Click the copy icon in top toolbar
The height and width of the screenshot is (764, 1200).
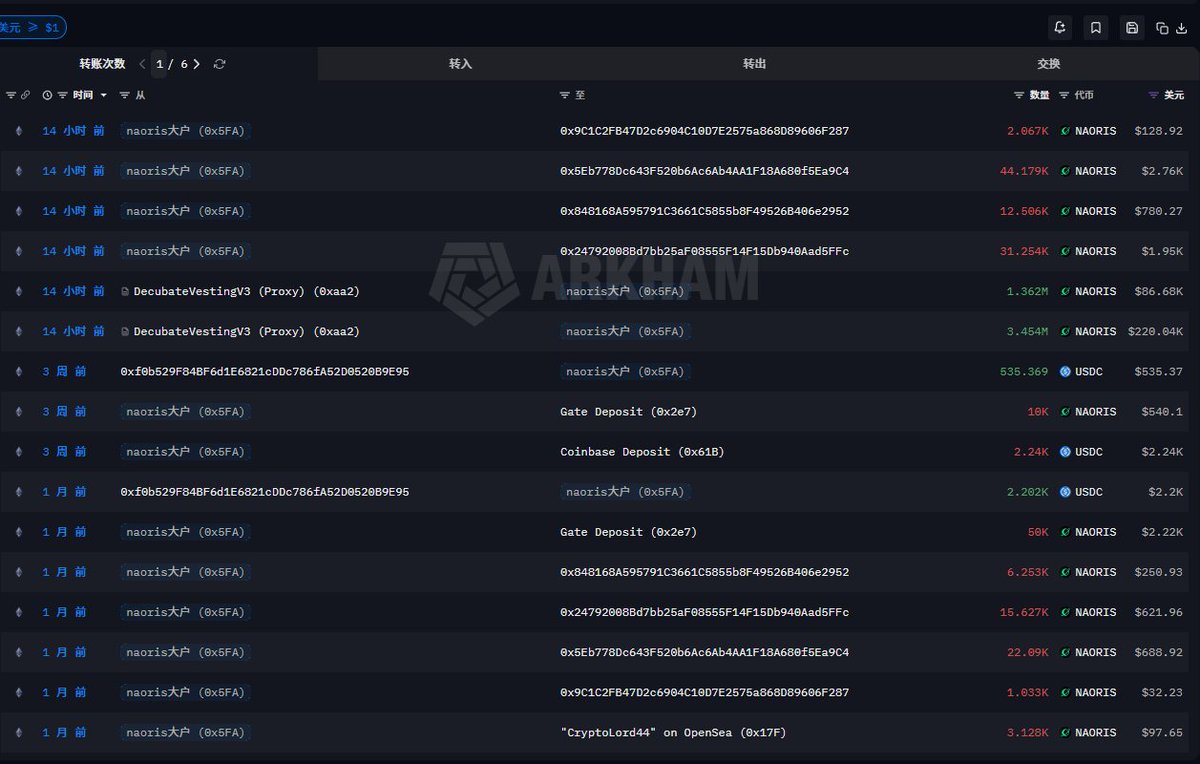tap(1162, 28)
